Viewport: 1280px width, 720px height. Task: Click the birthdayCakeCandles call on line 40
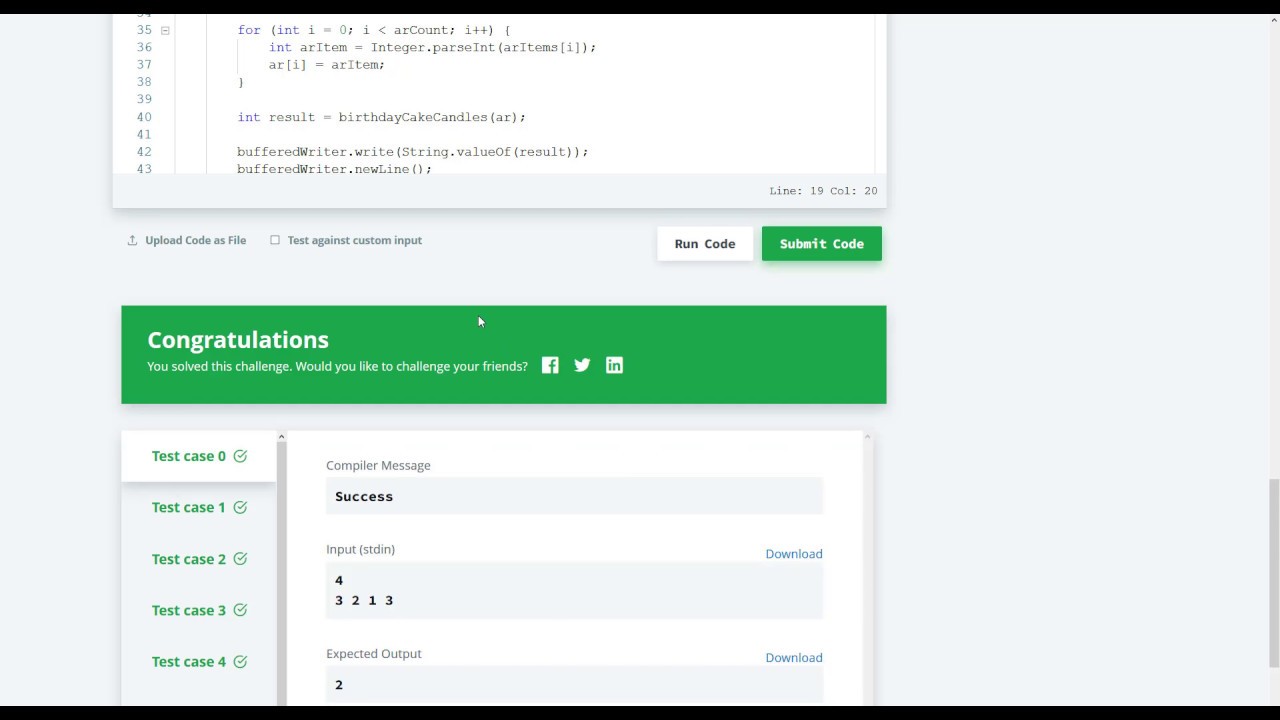[x=432, y=117]
